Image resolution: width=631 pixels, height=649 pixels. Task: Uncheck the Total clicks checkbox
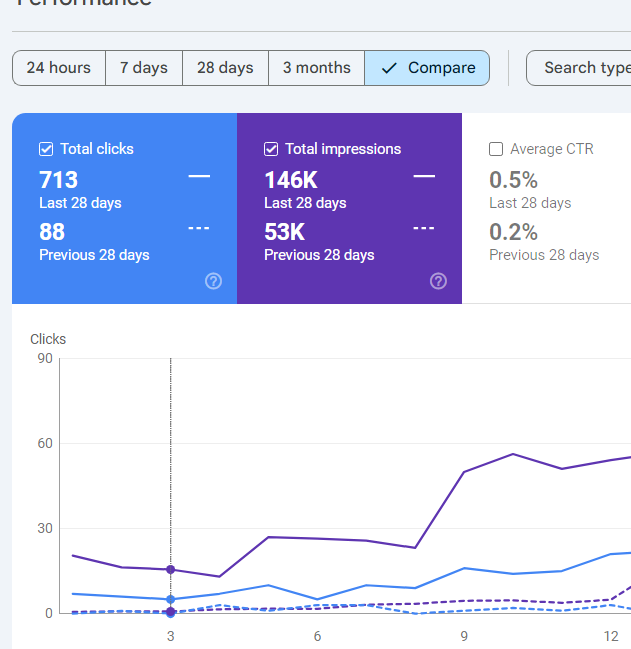click(46, 149)
